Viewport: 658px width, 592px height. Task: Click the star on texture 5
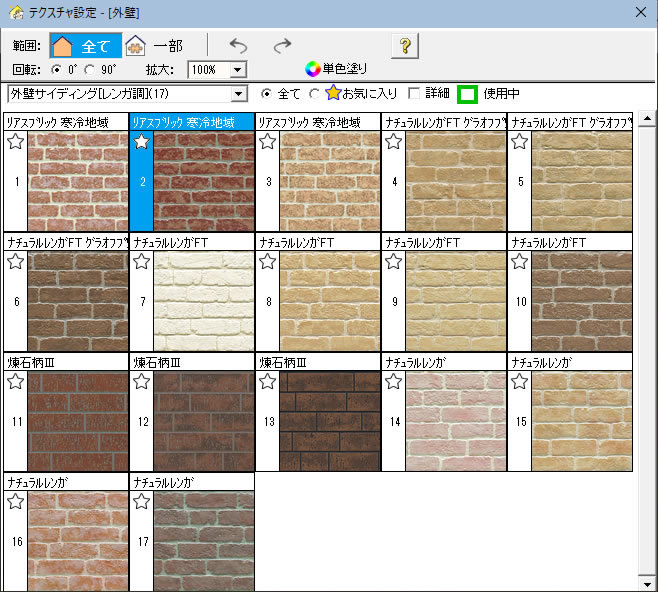tap(520, 141)
